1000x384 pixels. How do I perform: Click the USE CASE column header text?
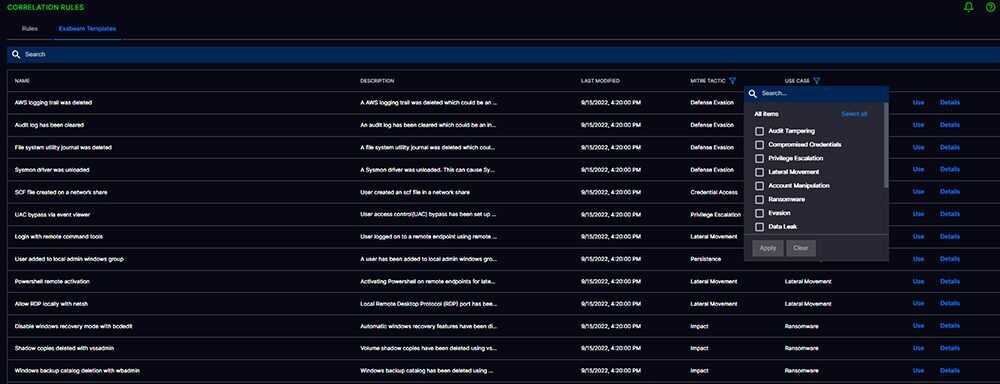tap(797, 81)
